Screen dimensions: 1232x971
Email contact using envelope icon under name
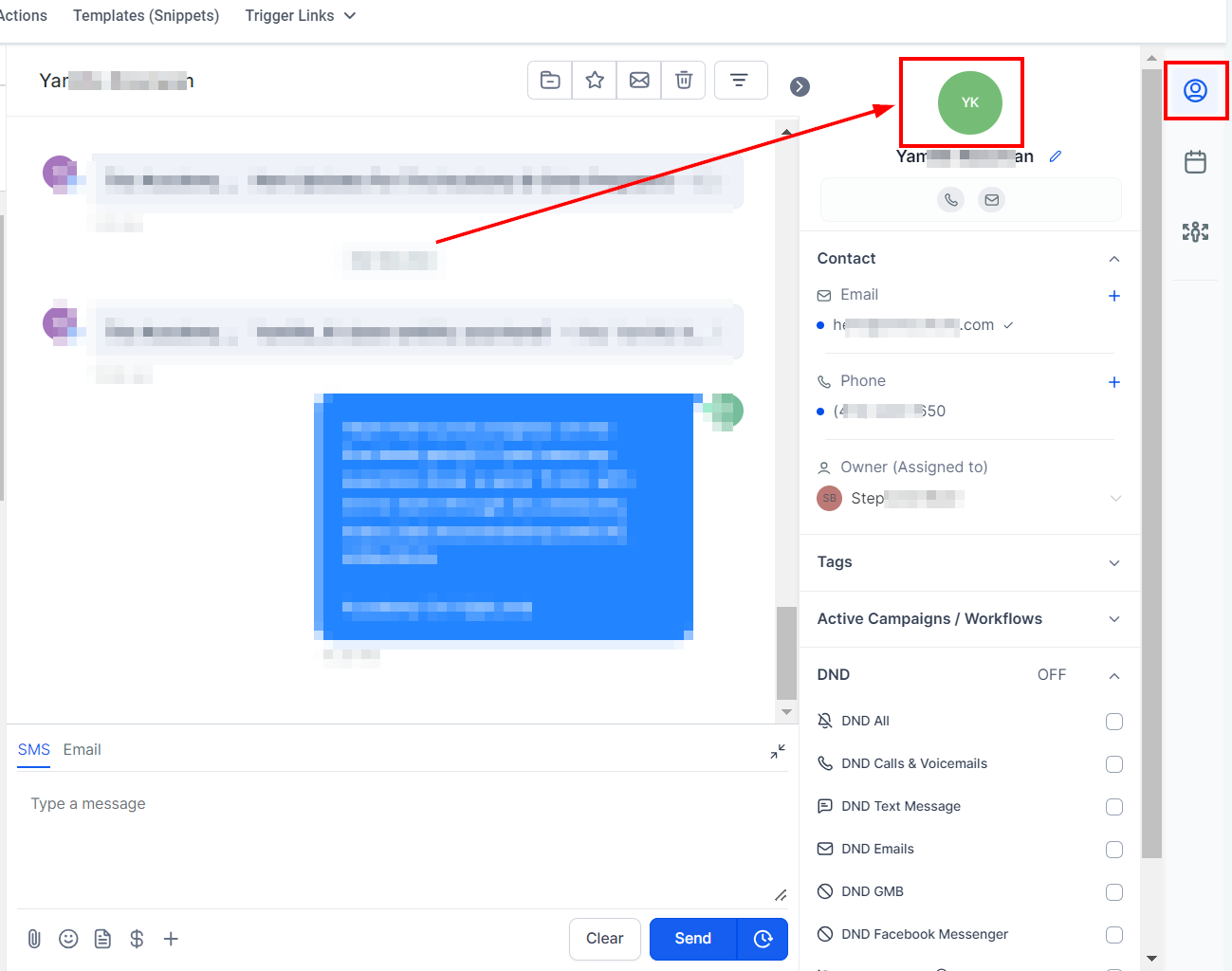coord(992,199)
